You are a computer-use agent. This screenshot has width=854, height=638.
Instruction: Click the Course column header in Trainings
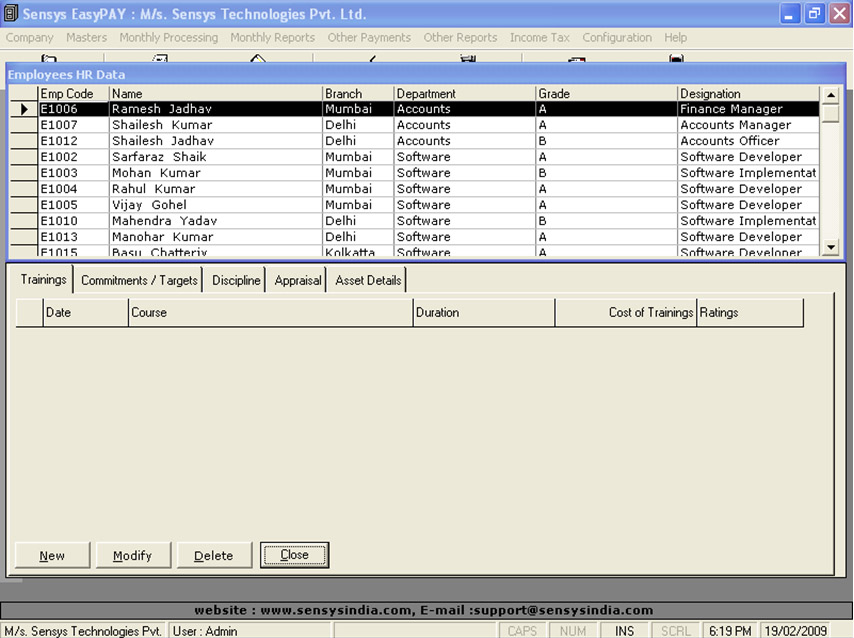click(271, 312)
